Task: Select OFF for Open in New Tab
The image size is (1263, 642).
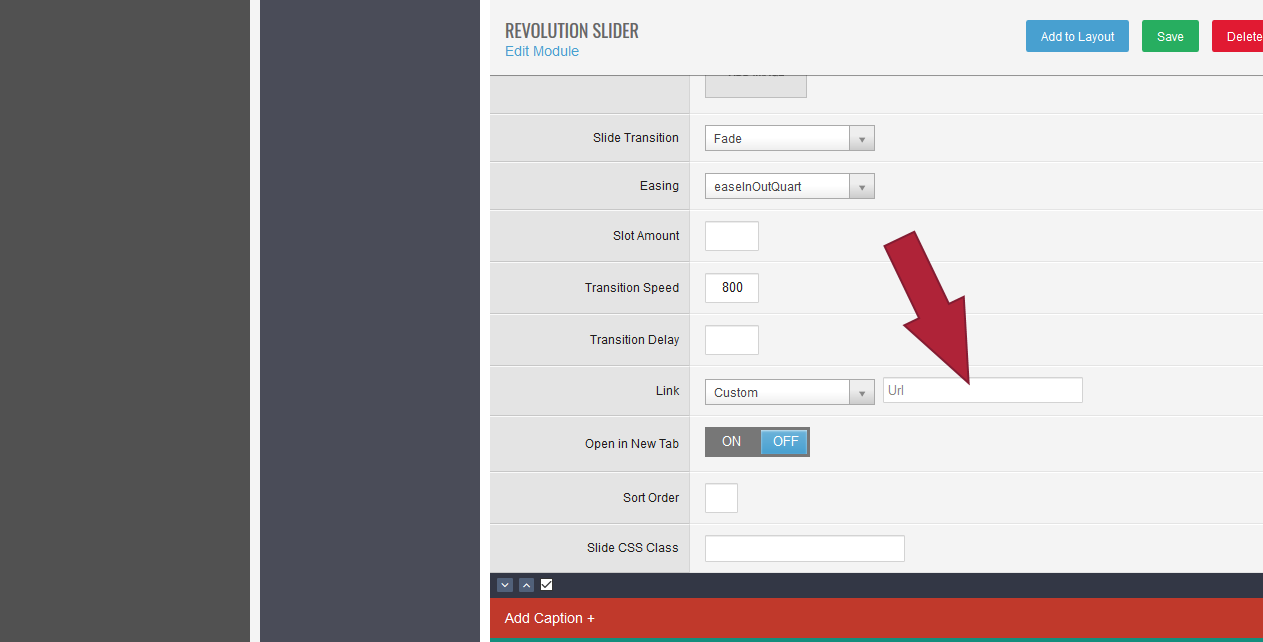Action: point(785,442)
